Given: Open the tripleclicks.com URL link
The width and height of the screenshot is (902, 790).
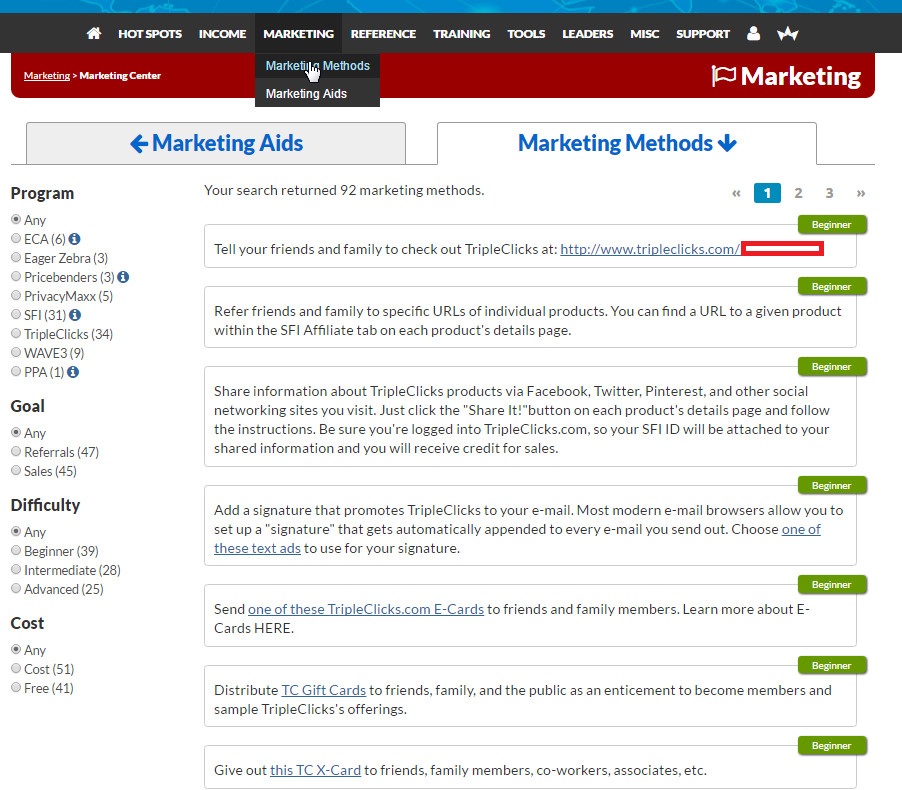Looking at the screenshot, I should pyautogui.click(x=650, y=249).
